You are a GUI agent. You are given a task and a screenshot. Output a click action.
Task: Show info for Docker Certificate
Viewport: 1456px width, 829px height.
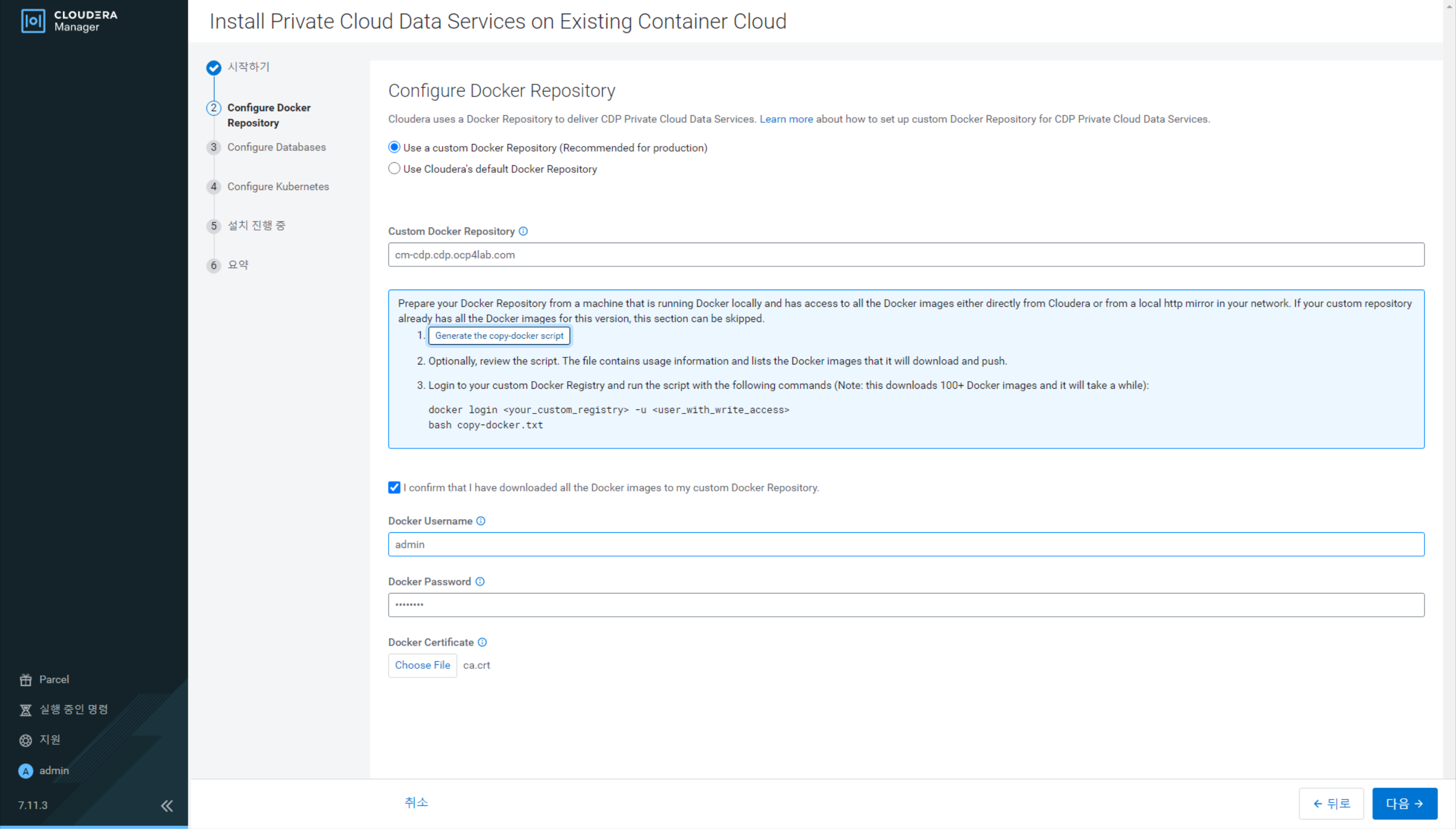click(x=482, y=642)
